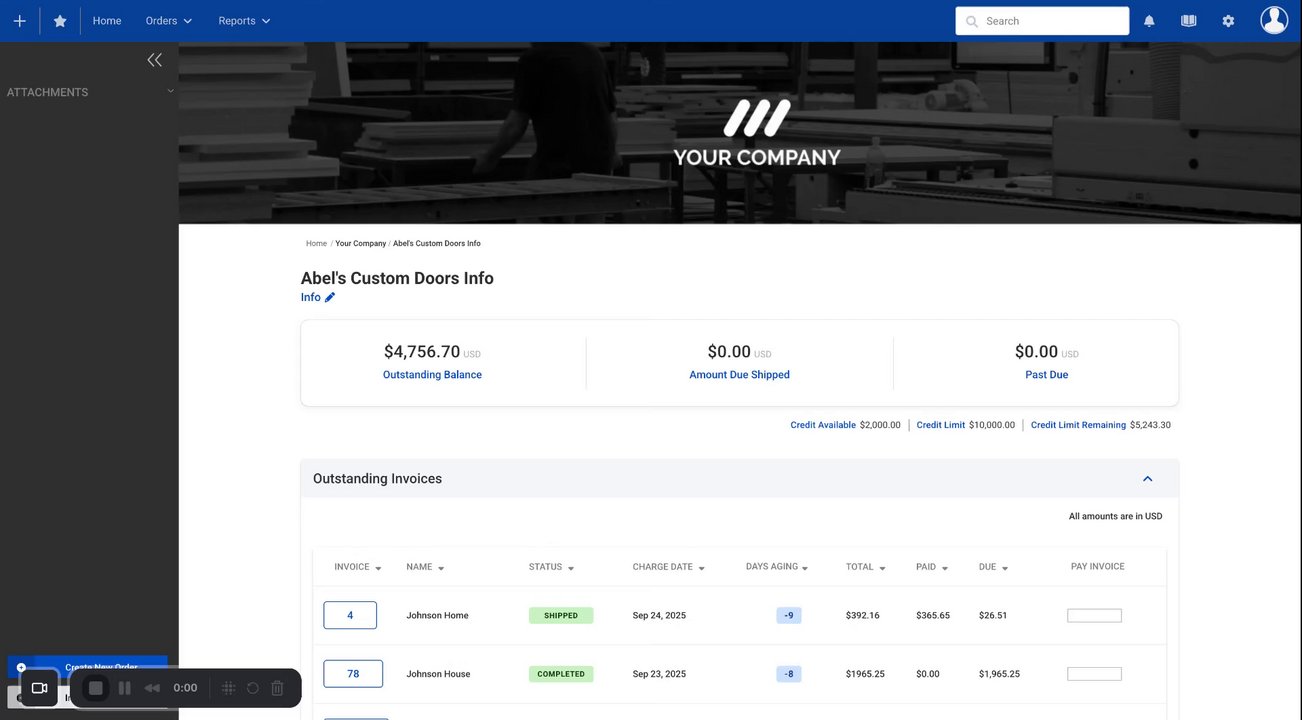Collapse the sidebar with double-chevron icon
The image size is (1302, 720).
[x=154, y=60]
